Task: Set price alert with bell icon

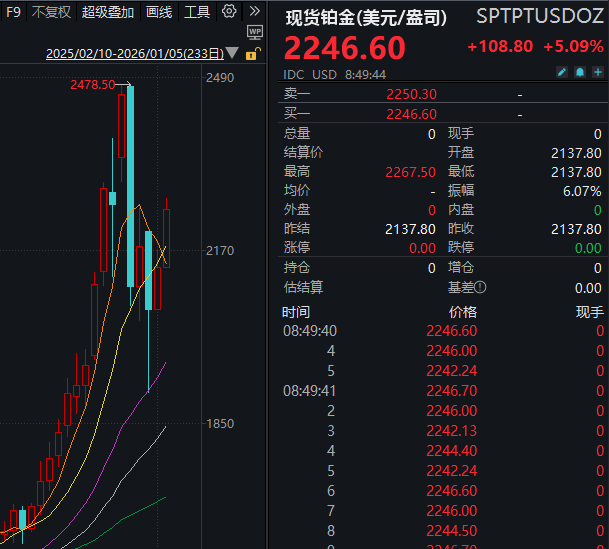Action: coord(579,73)
